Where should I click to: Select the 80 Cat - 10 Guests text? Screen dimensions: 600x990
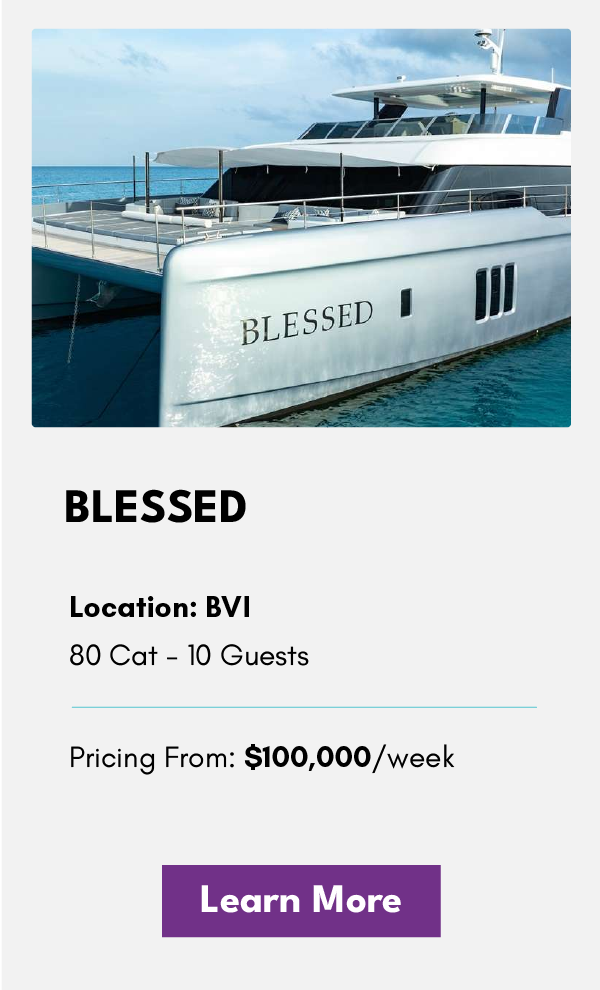pos(189,655)
